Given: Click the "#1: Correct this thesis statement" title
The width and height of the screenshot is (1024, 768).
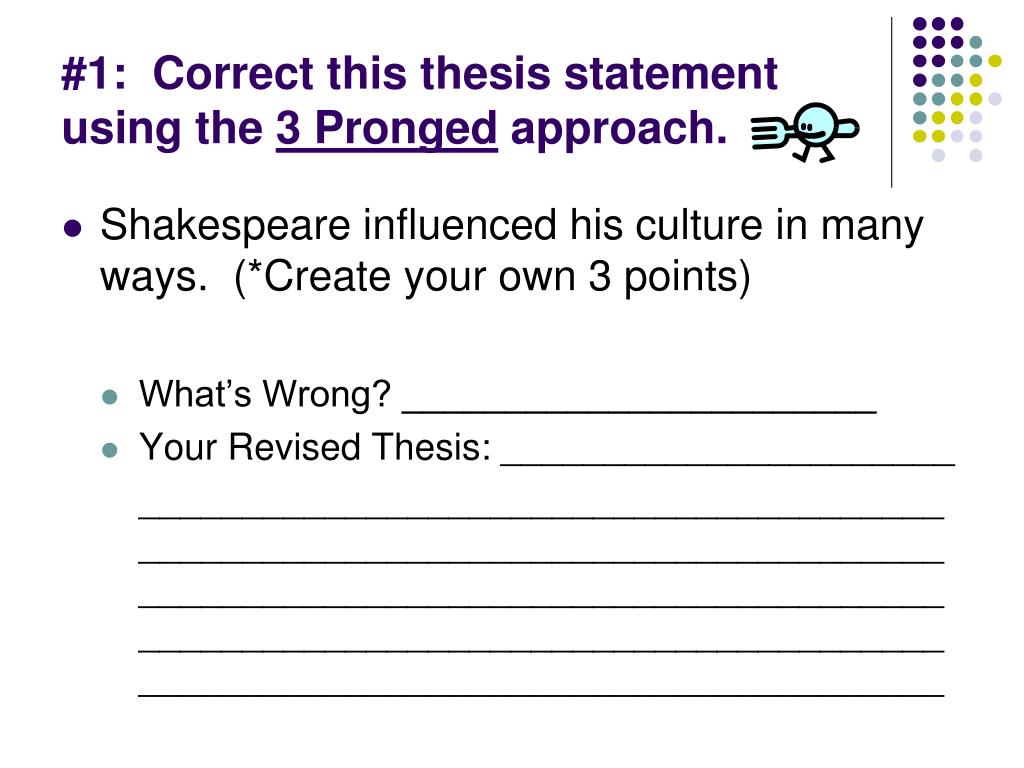Looking at the screenshot, I should 419,72.
